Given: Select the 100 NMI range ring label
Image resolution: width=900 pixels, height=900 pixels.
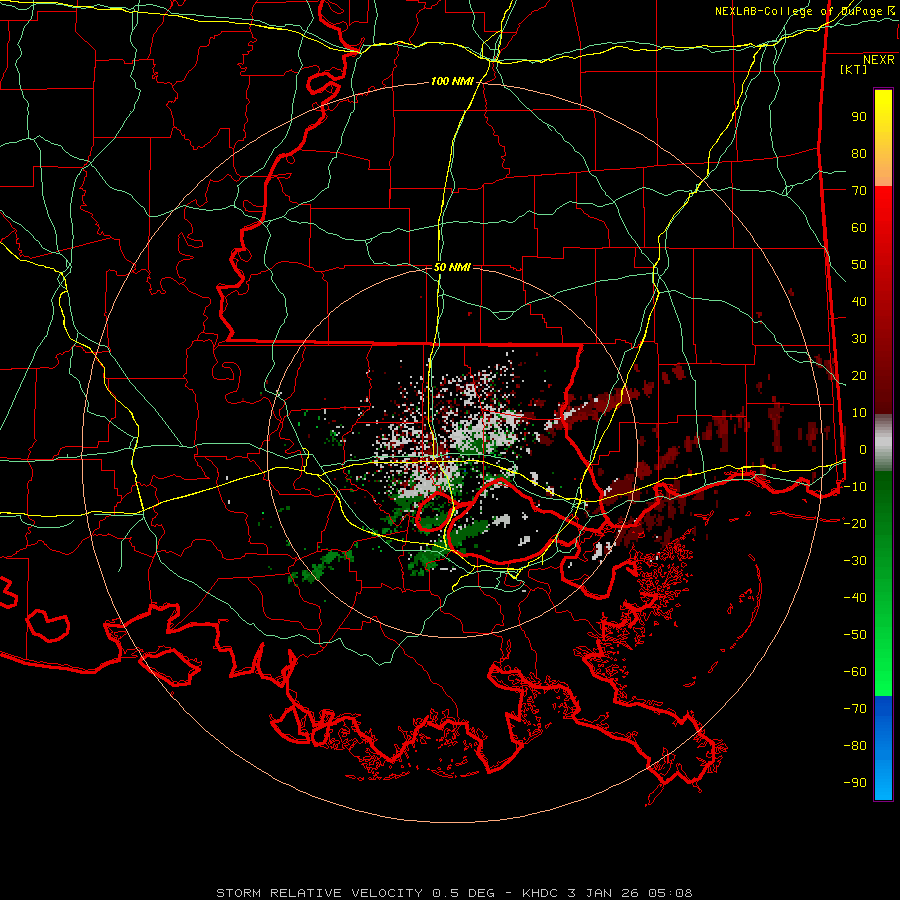Looking at the screenshot, I should (x=452, y=82).
